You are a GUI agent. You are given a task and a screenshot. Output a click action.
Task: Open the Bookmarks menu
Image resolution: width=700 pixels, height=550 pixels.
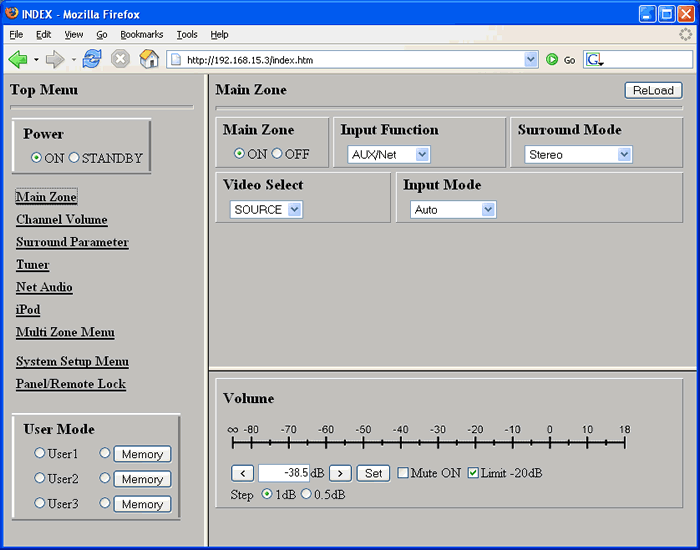click(141, 34)
